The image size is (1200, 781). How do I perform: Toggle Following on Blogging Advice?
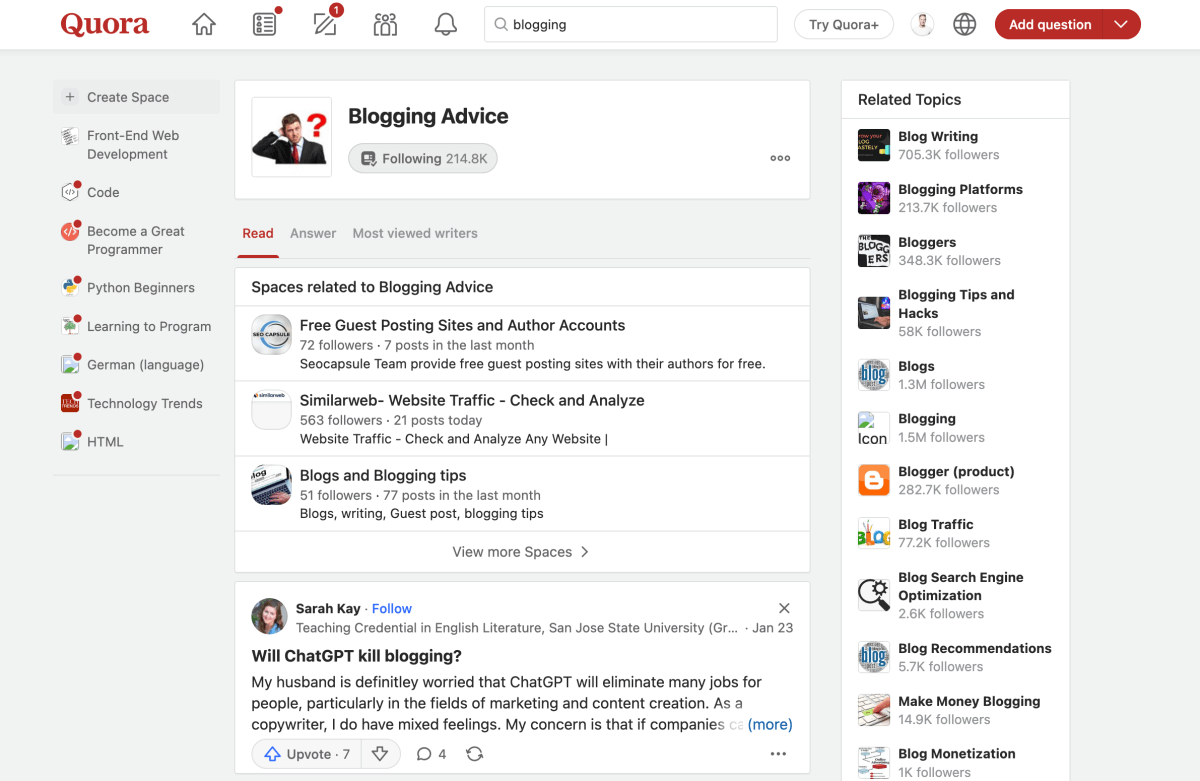click(423, 158)
